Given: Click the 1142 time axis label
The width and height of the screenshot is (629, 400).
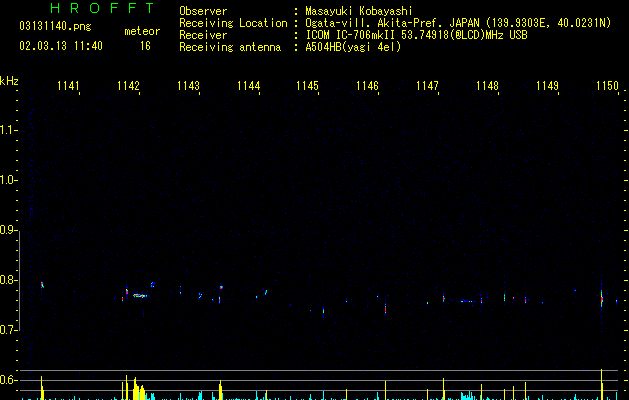Looking at the screenshot, I should point(128,85).
